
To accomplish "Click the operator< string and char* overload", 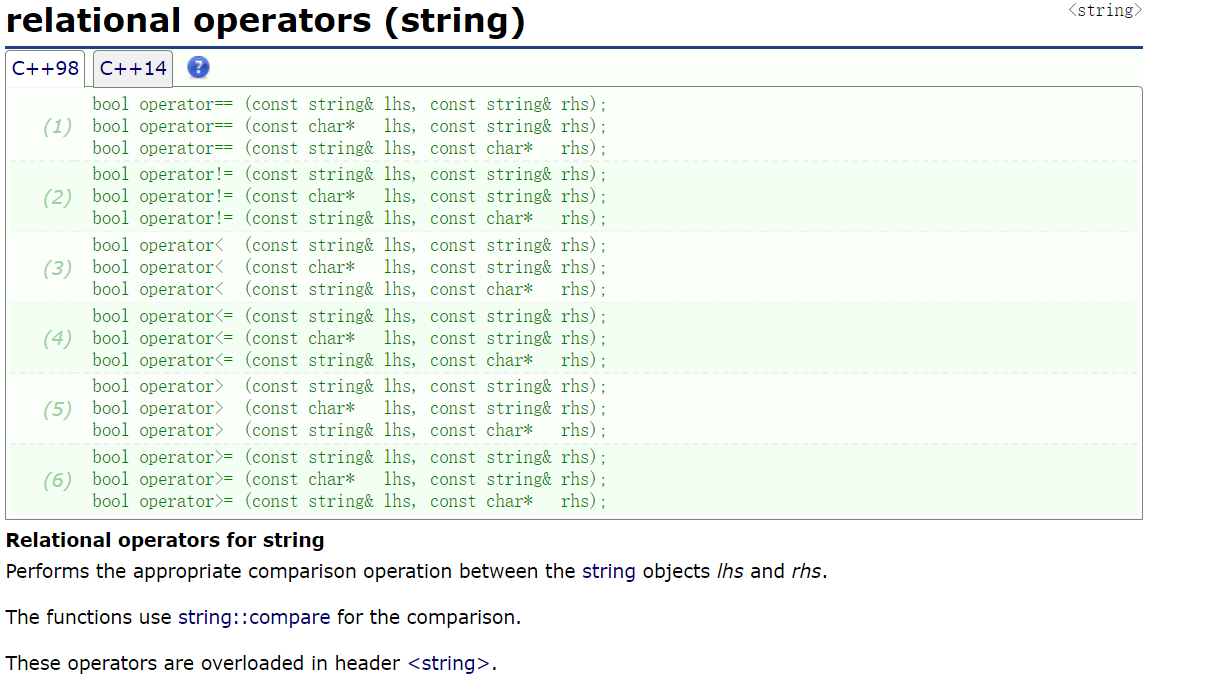I will (350, 289).
